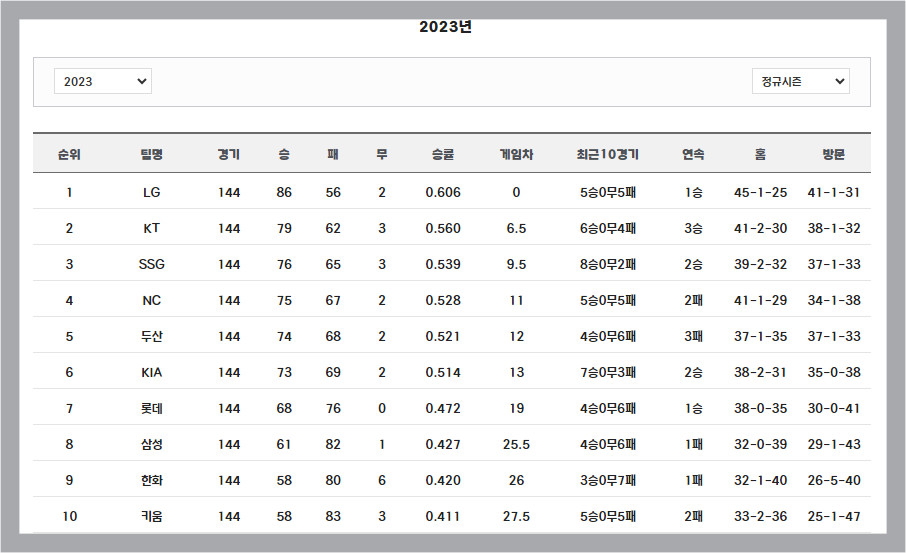This screenshot has width=906, height=553.
Task: Click 한화's recent form 3승0무7패
Action: (608, 480)
